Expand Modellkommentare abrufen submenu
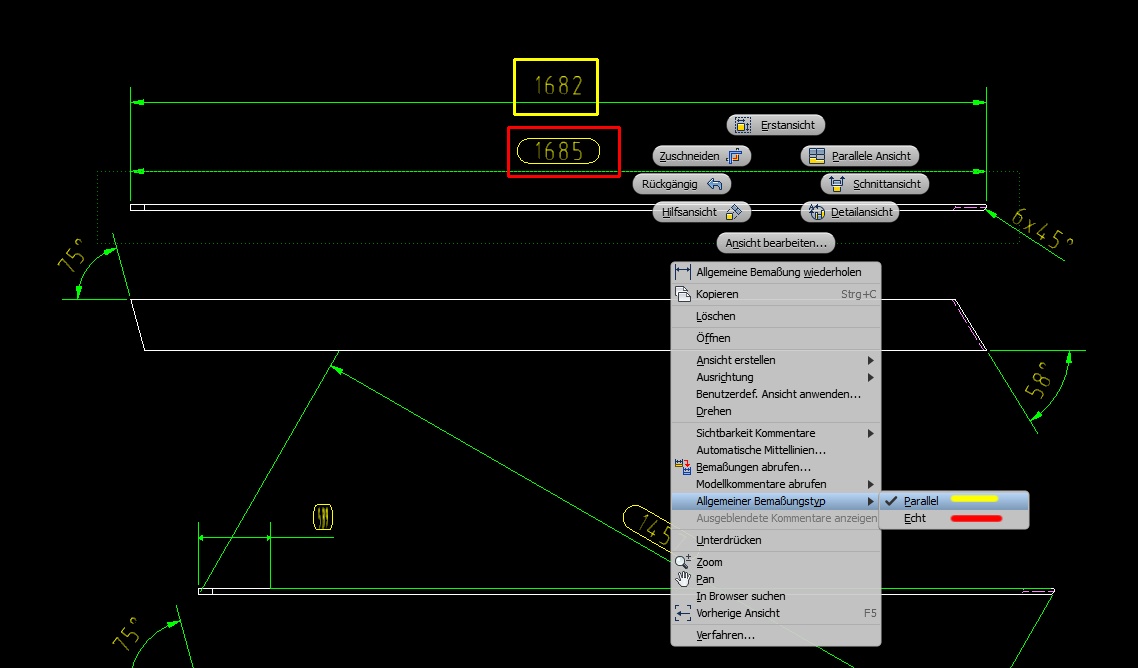 (x=776, y=484)
